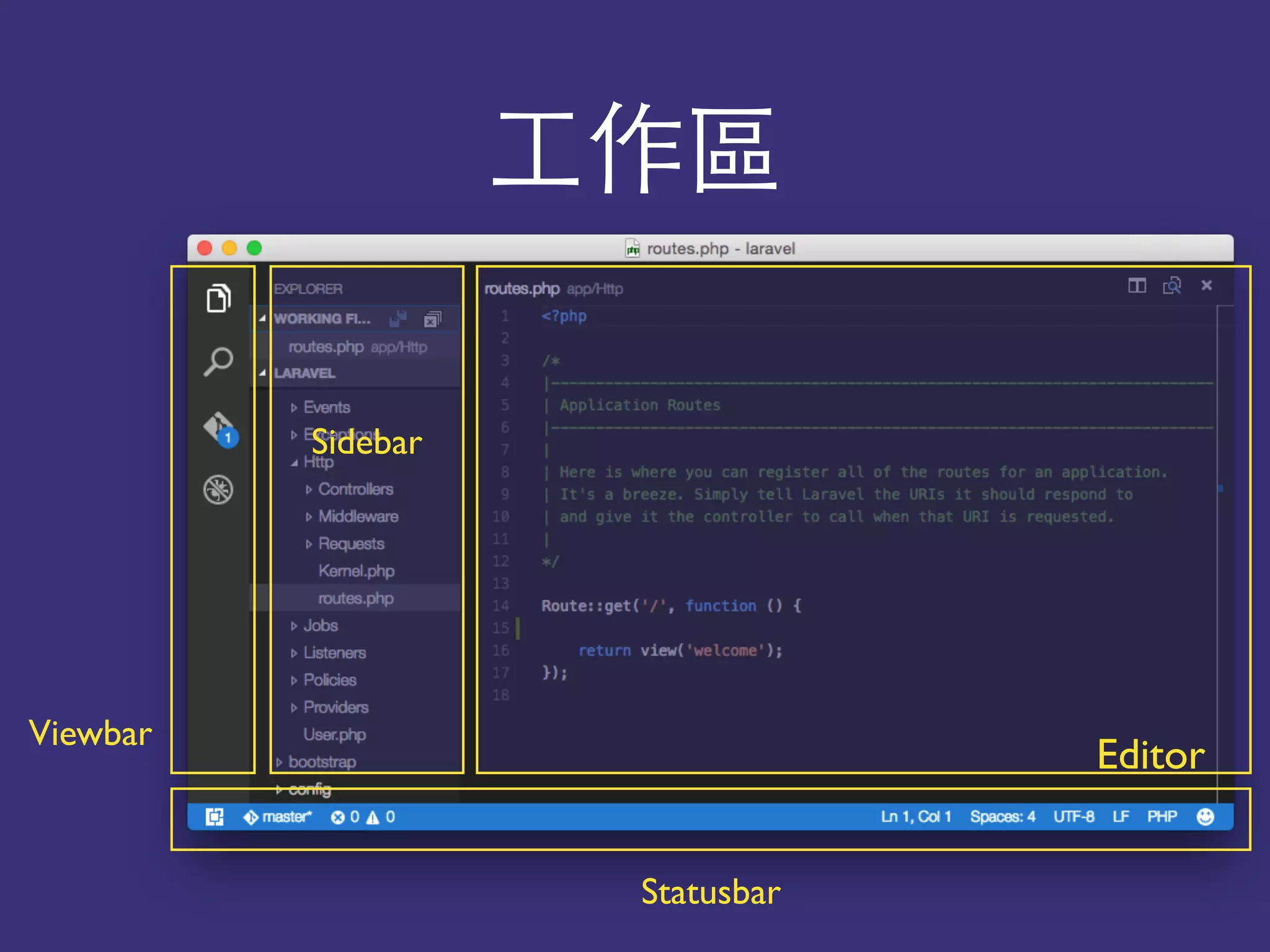Click the <?php tag on line 1

[x=564, y=316]
